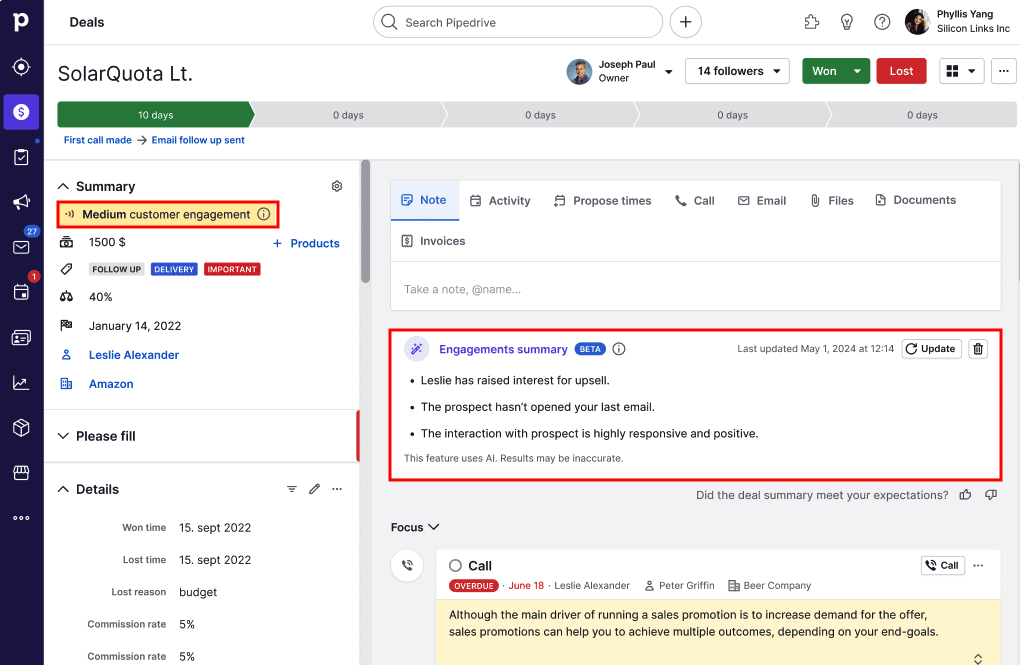Image resolution: width=1020 pixels, height=665 pixels.
Task: Open the Focus dropdown
Action: (x=415, y=527)
